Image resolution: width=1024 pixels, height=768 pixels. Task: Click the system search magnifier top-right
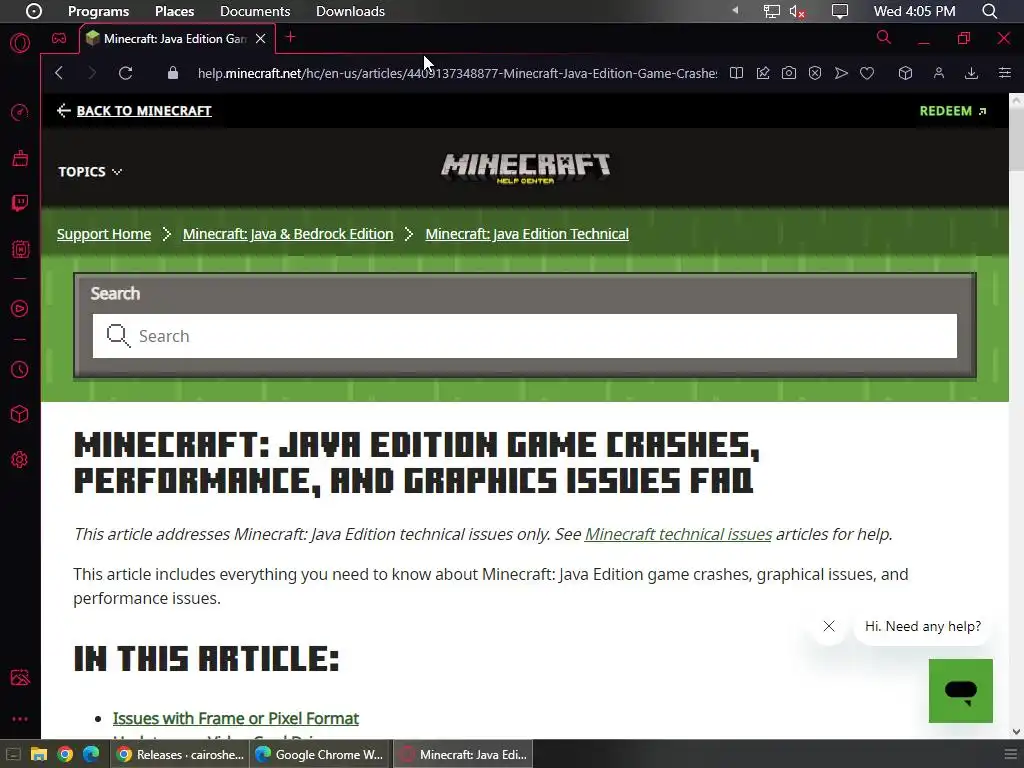989,11
